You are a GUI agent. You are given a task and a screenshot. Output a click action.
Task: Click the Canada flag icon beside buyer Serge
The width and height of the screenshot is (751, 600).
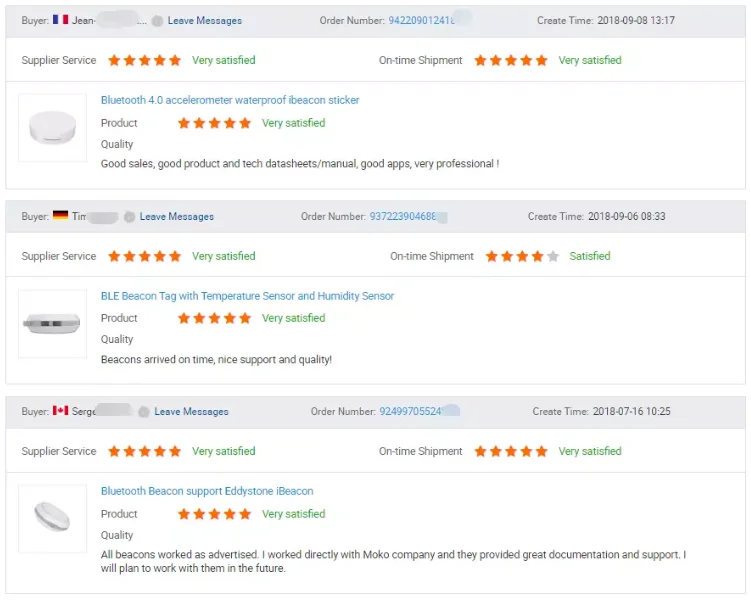pyautogui.click(x=60, y=411)
